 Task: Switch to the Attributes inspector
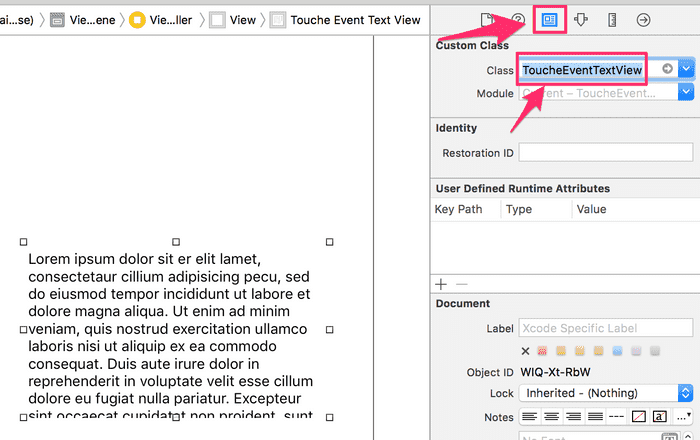pos(580,19)
